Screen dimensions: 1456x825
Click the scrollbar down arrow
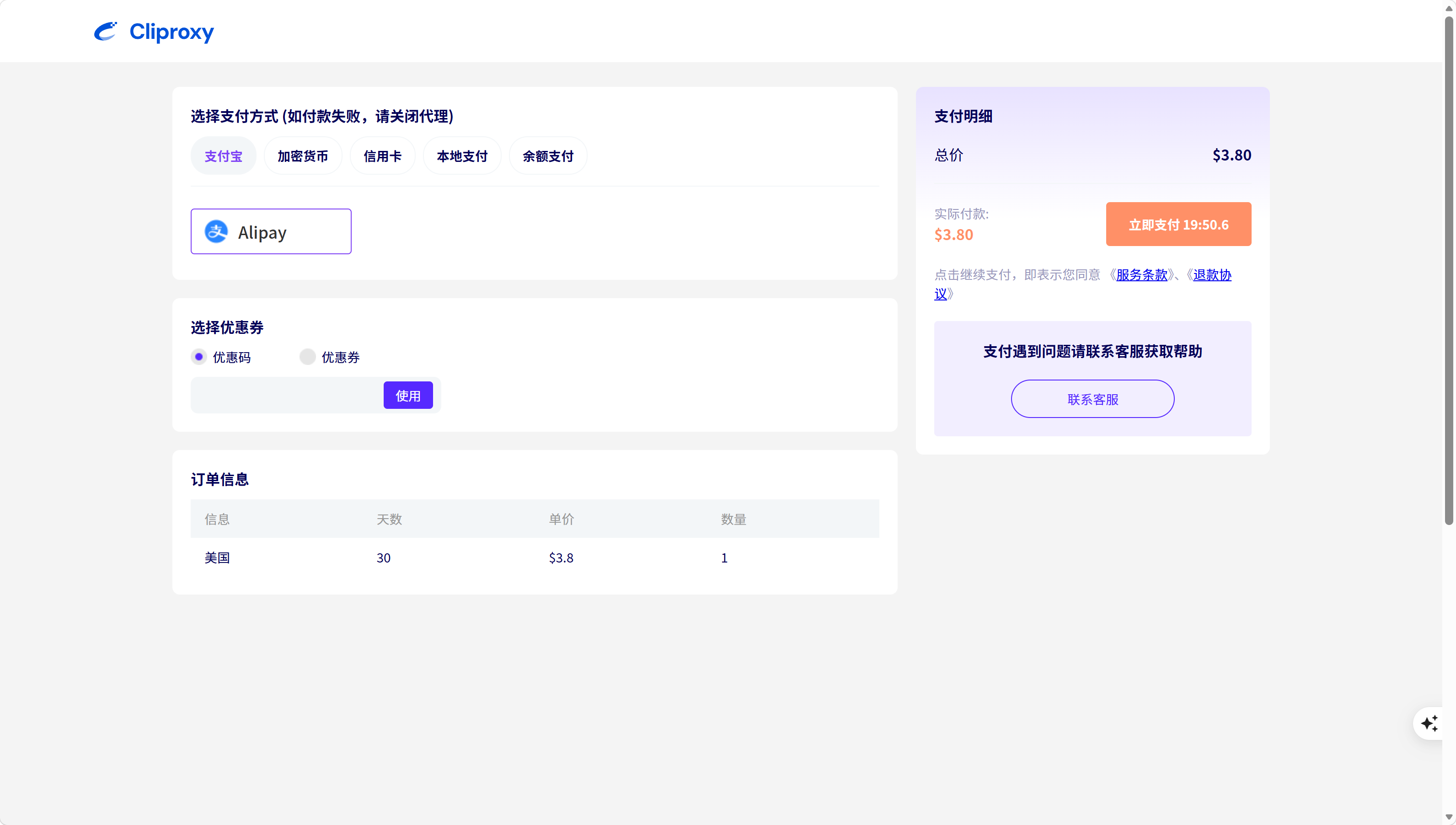[1449, 817]
